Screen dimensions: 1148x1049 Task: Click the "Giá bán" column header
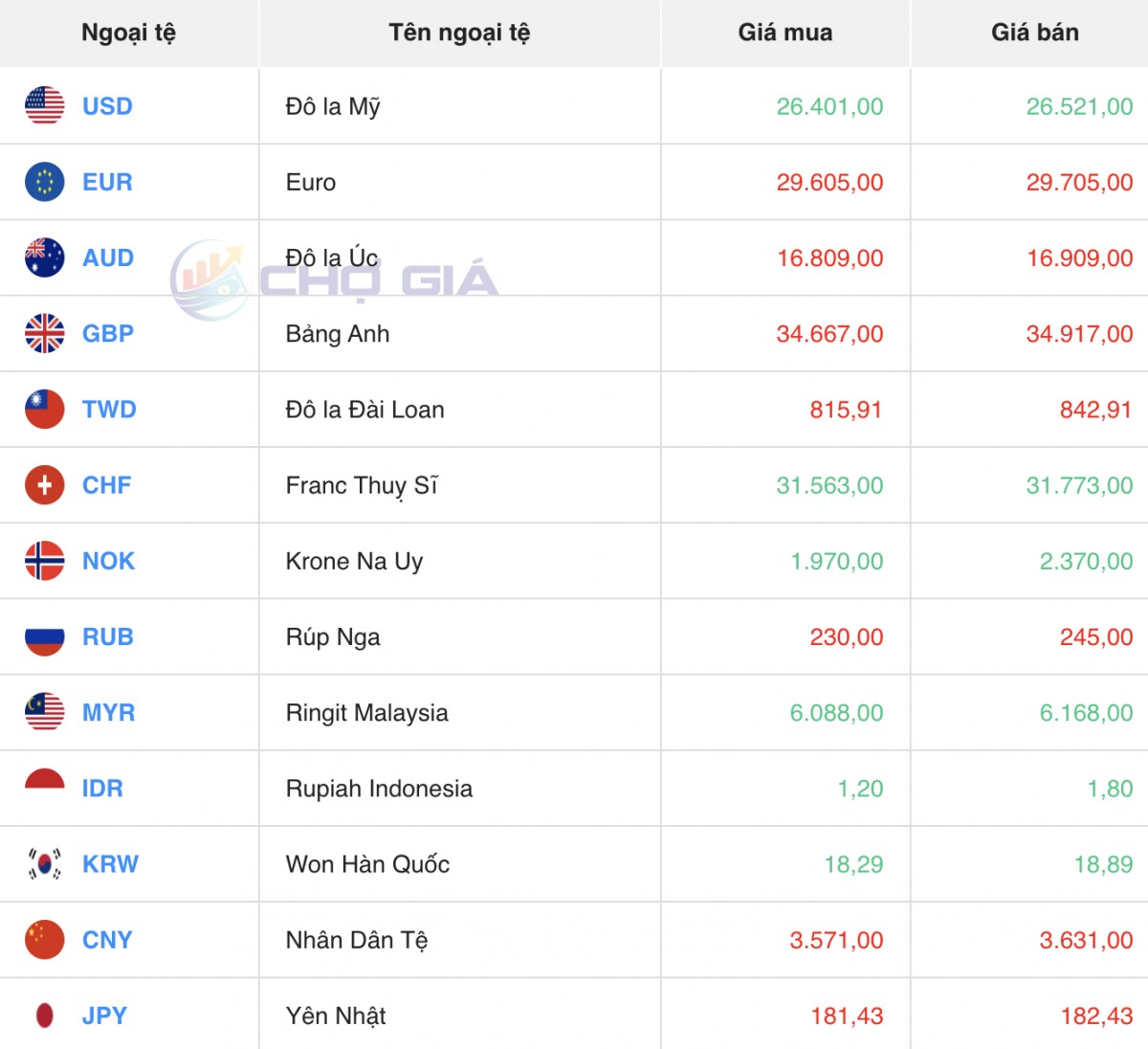(x=1034, y=33)
